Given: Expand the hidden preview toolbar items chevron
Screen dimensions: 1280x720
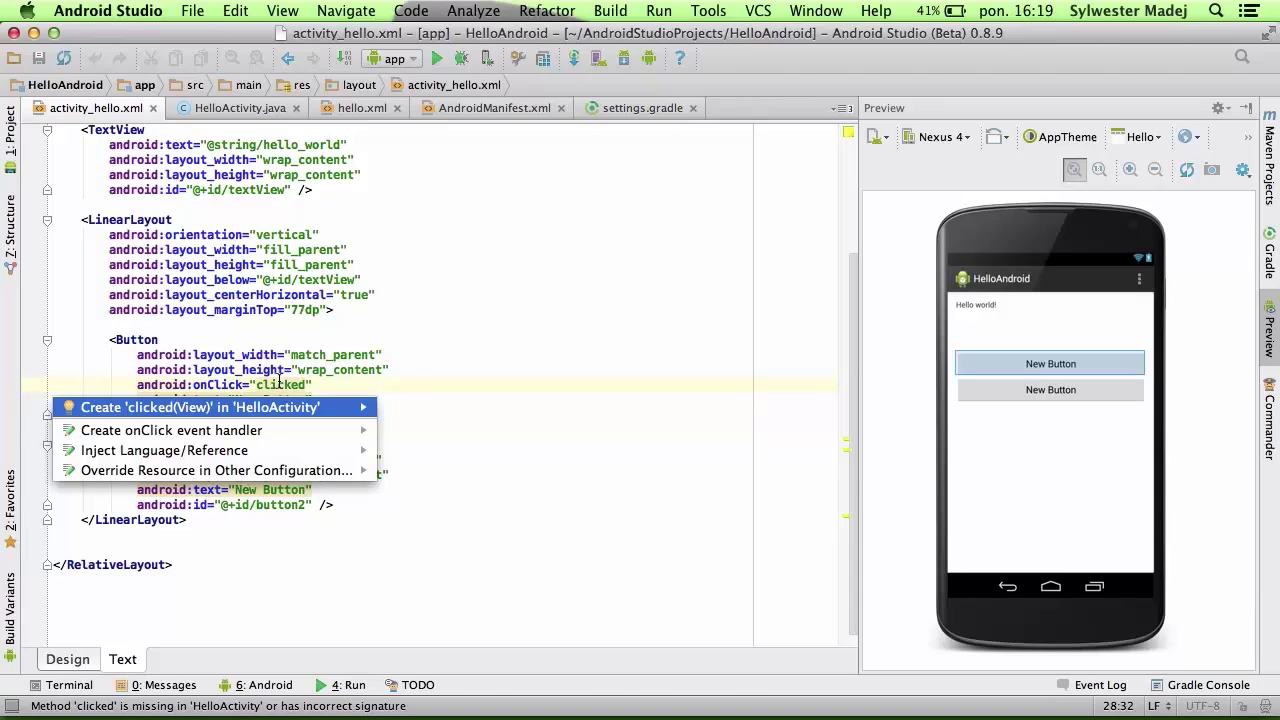Looking at the screenshot, I should tap(1247, 137).
